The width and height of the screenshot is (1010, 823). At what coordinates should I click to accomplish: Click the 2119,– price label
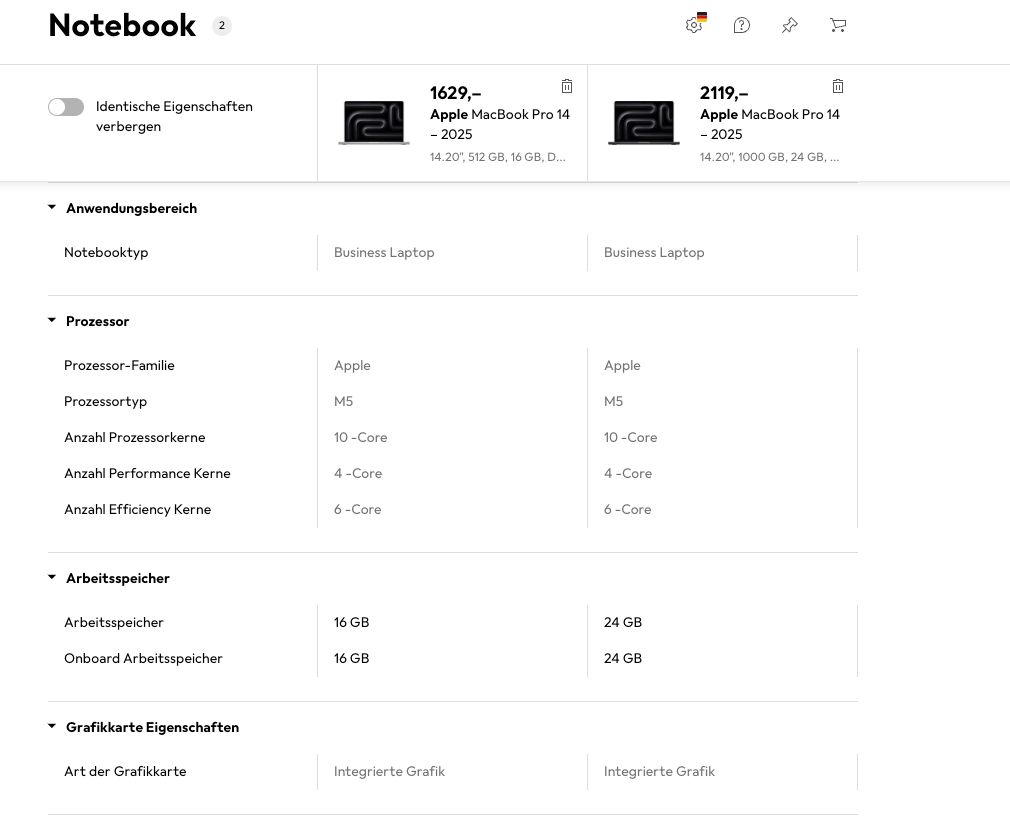point(724,93)
